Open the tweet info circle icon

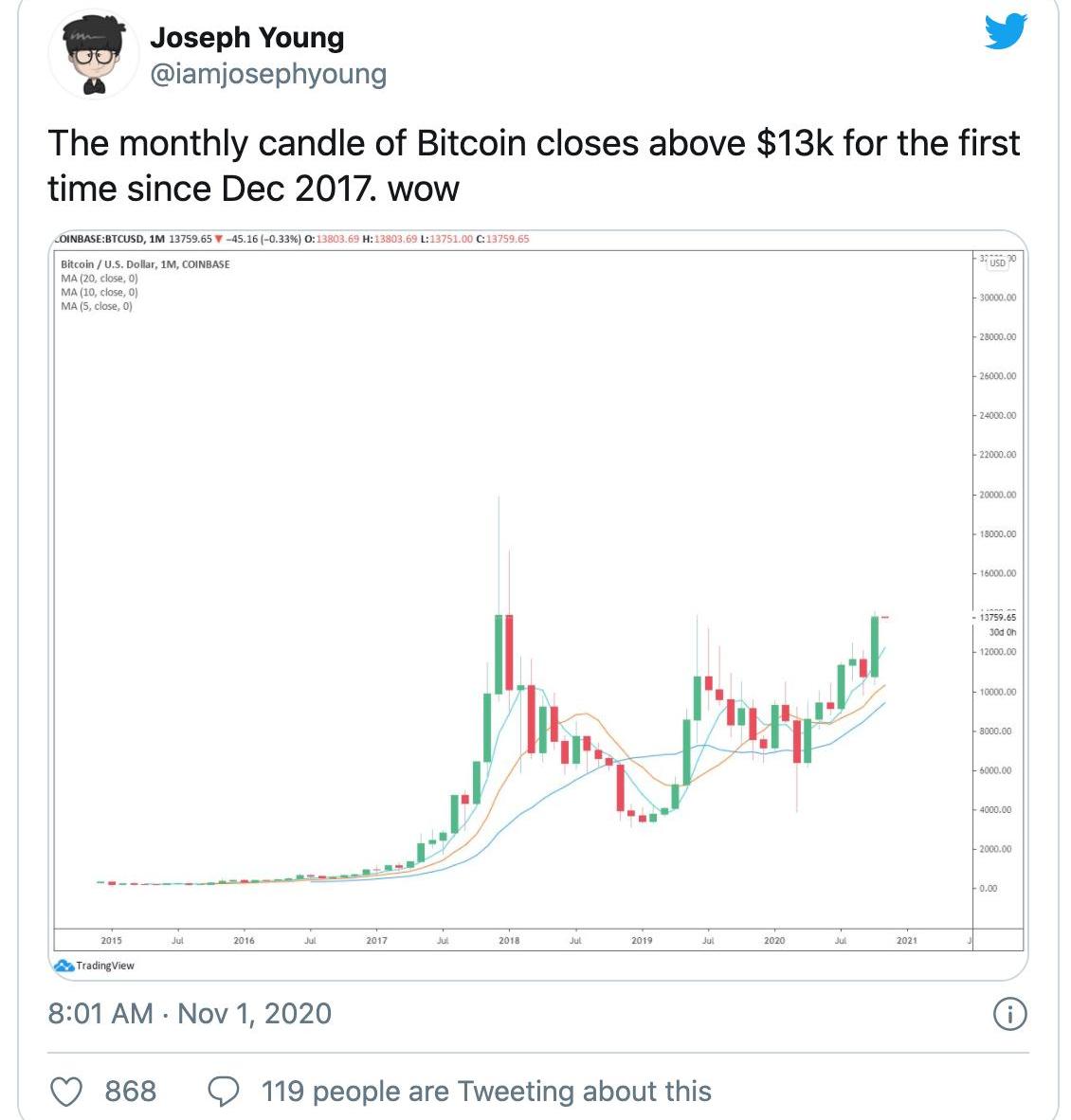[1008, 1015]
